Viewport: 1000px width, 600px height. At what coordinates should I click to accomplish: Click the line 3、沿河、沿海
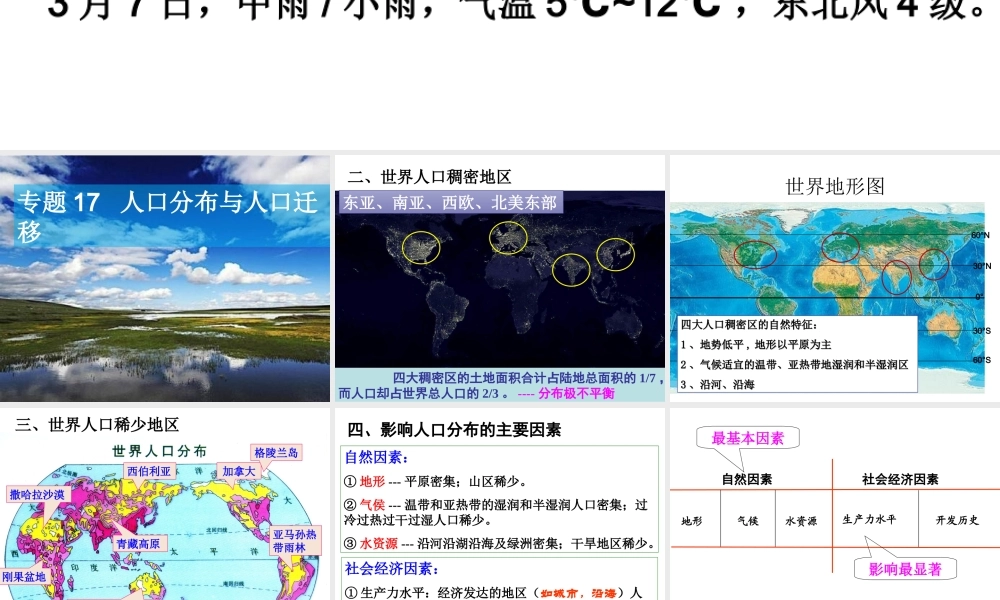[x=717, y=384]
